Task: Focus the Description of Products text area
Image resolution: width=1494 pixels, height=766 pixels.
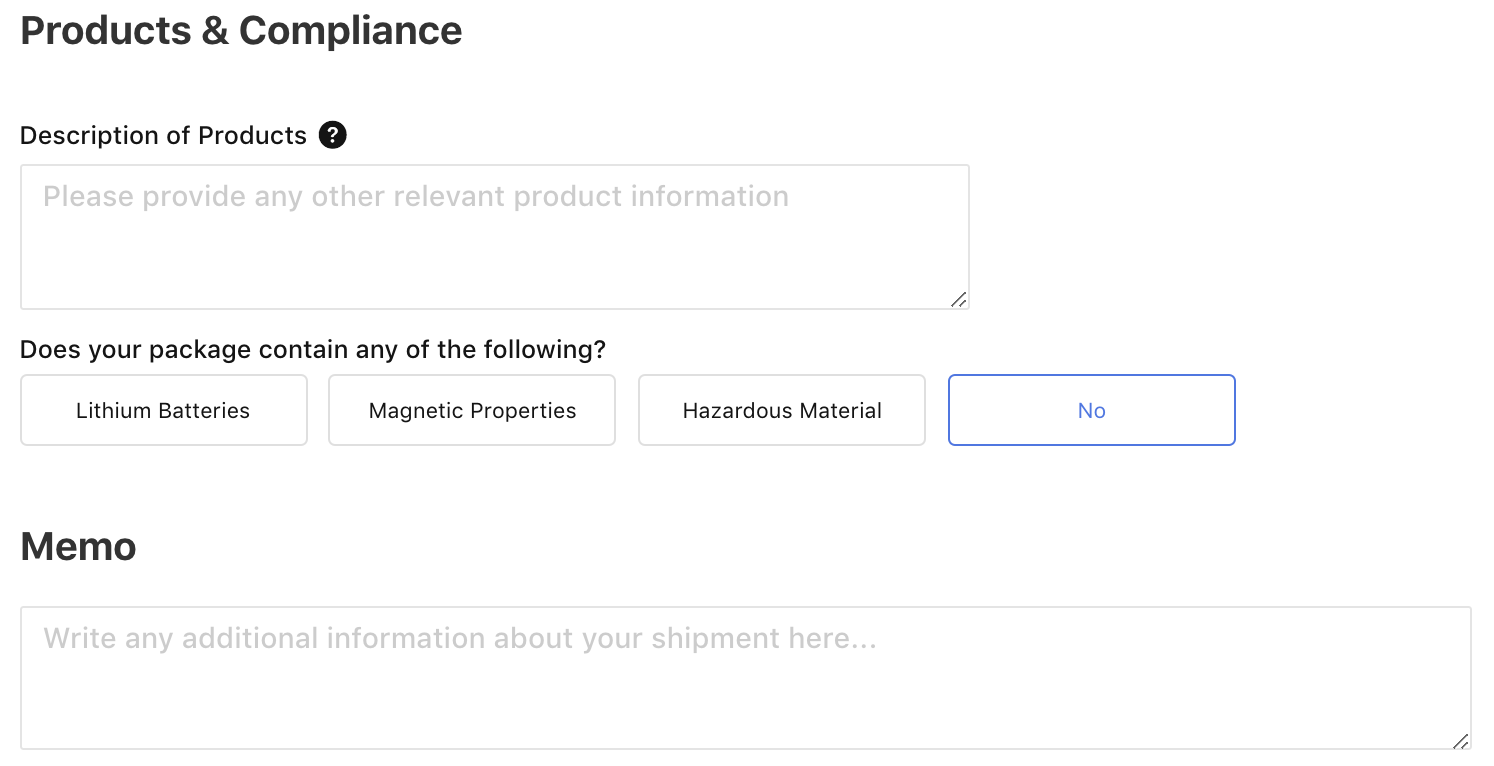Action: coord(494,250)
